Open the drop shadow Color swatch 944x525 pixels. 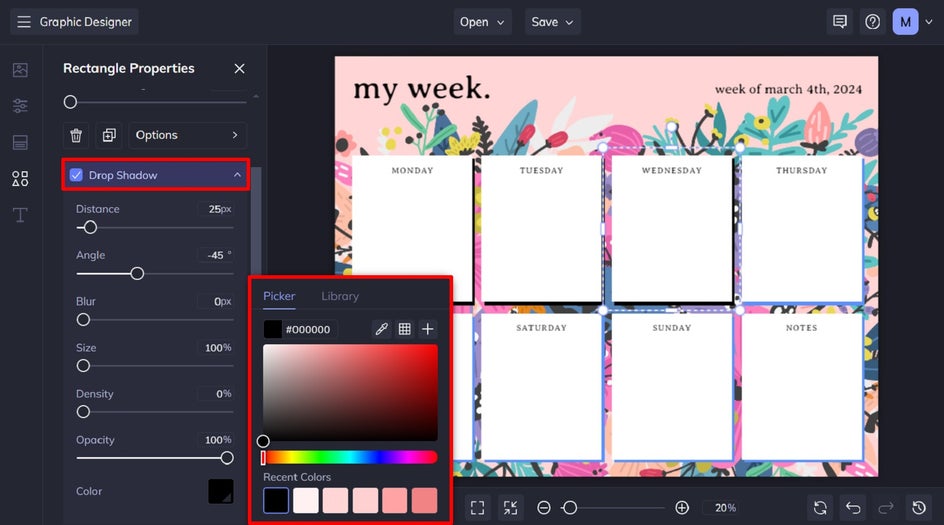220,491
